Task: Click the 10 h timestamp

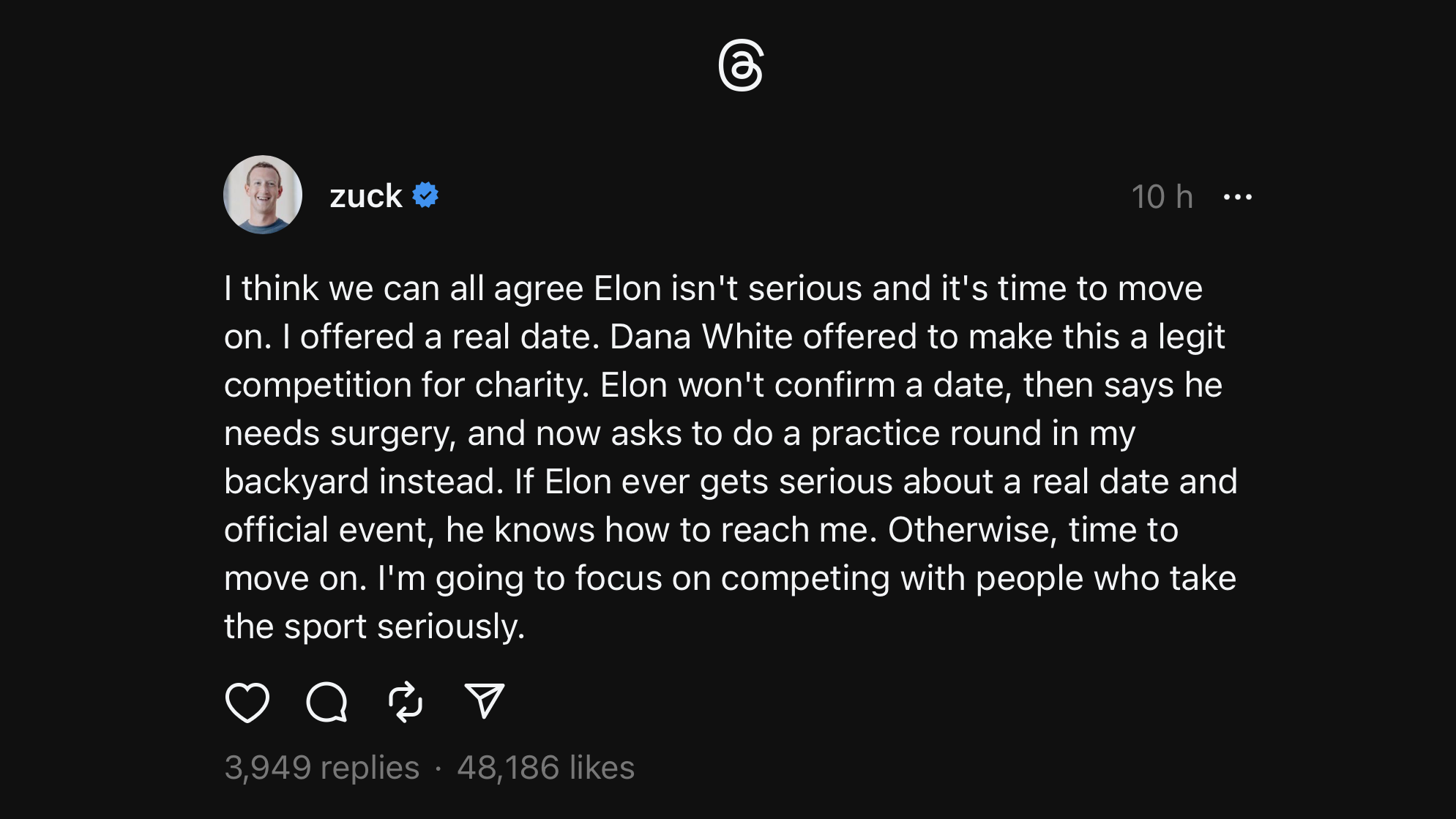Action: click(x=1162, y=197)
